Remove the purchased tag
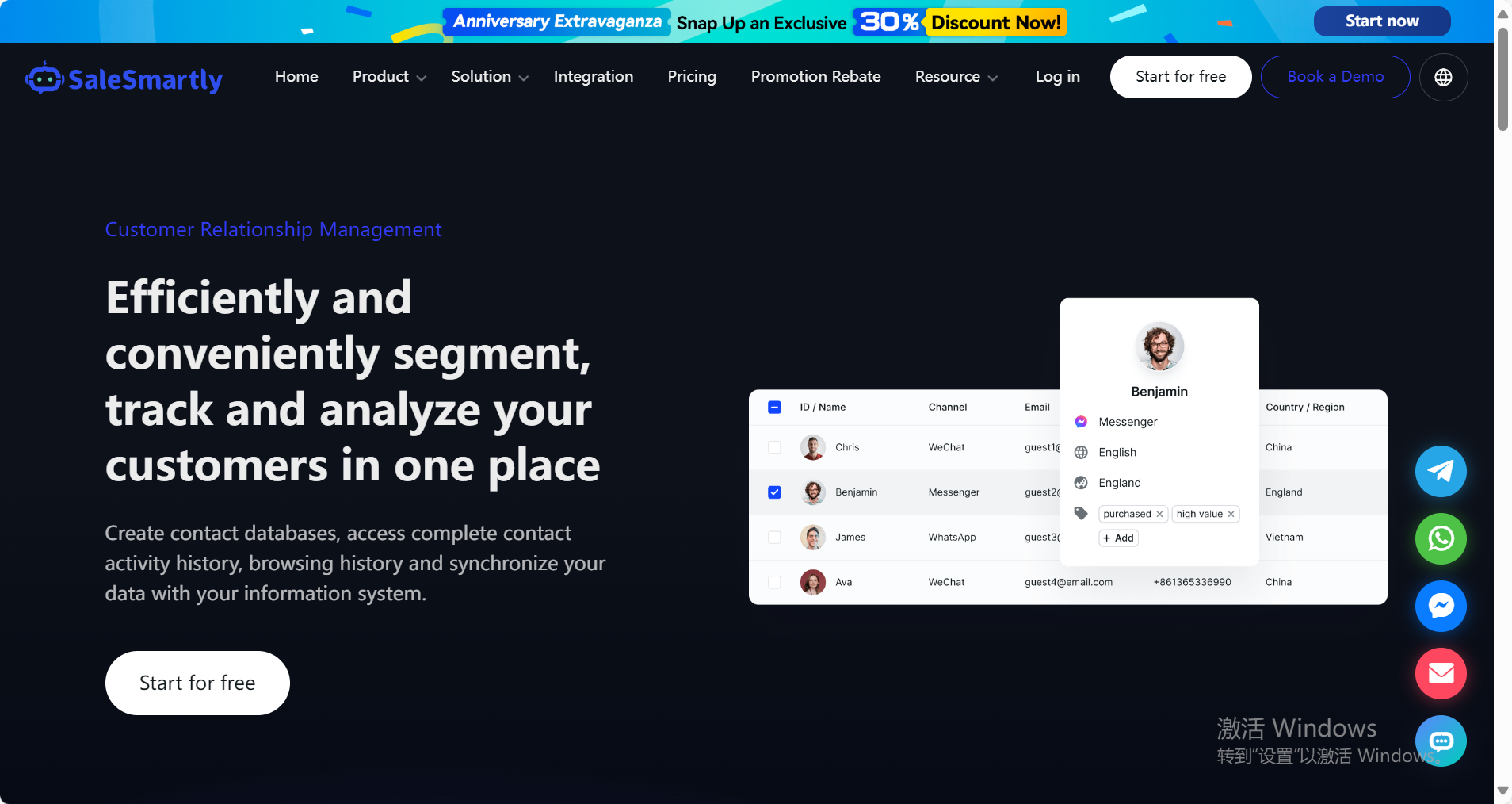The width and height of the screenshot is (1512, 804). click(x=1159, y=514)
